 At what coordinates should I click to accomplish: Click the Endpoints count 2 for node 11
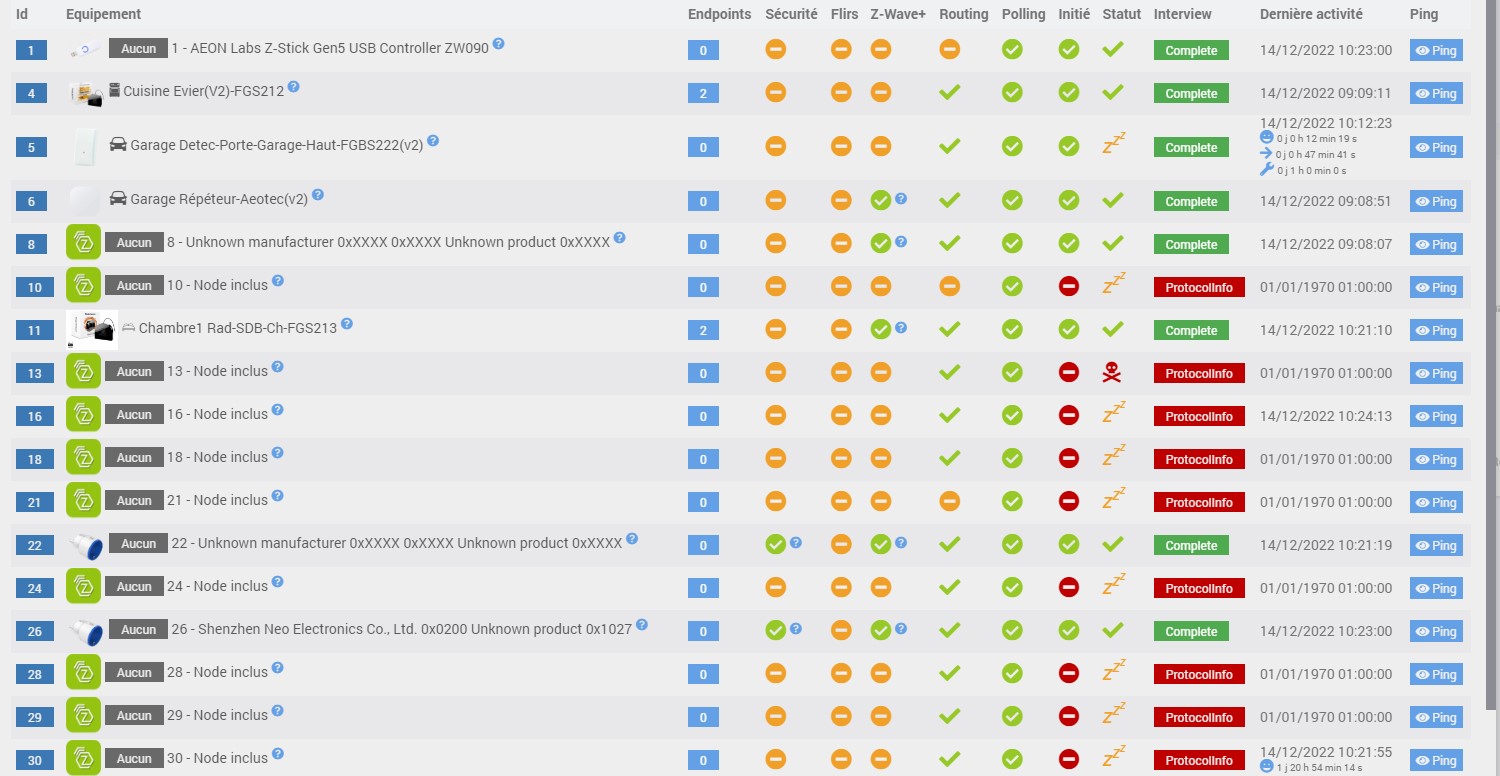[x=703, y=330]
